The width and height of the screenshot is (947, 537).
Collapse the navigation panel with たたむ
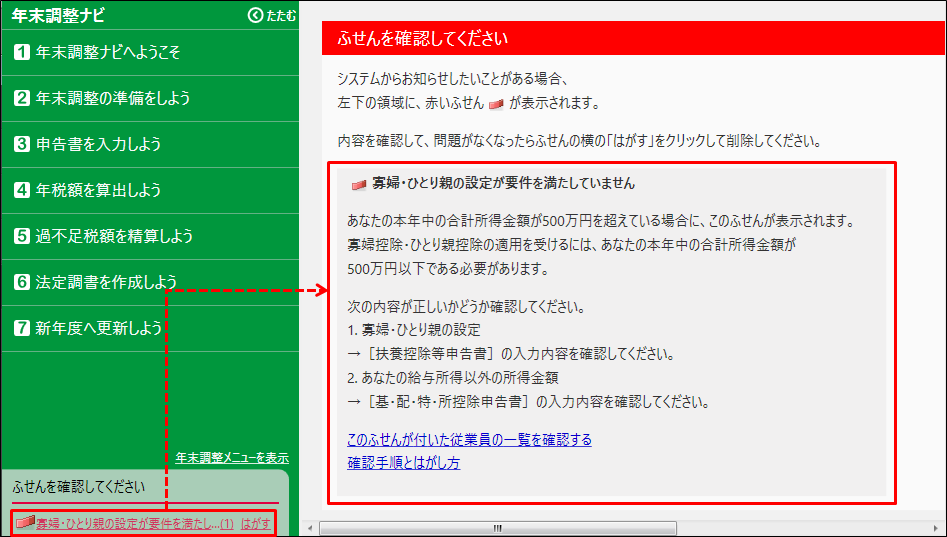click(272, 15)
